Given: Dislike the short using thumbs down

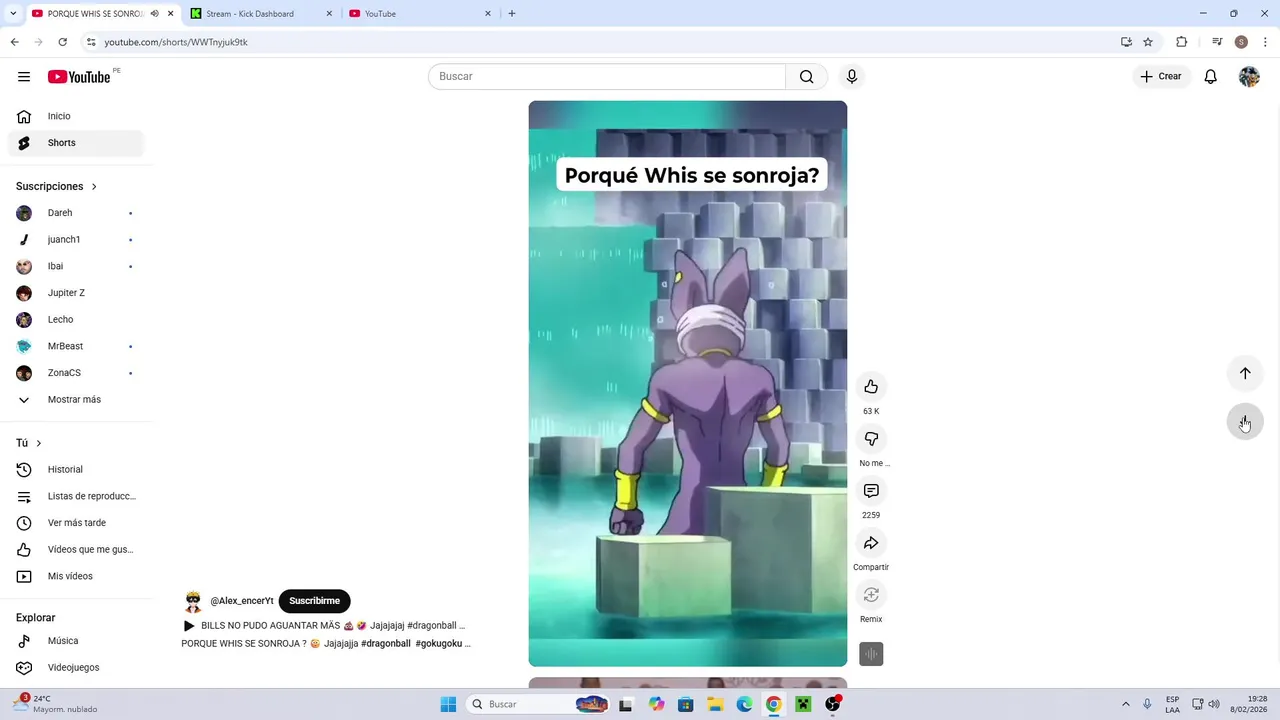Looking at the screenshot, I should point(871,439).
